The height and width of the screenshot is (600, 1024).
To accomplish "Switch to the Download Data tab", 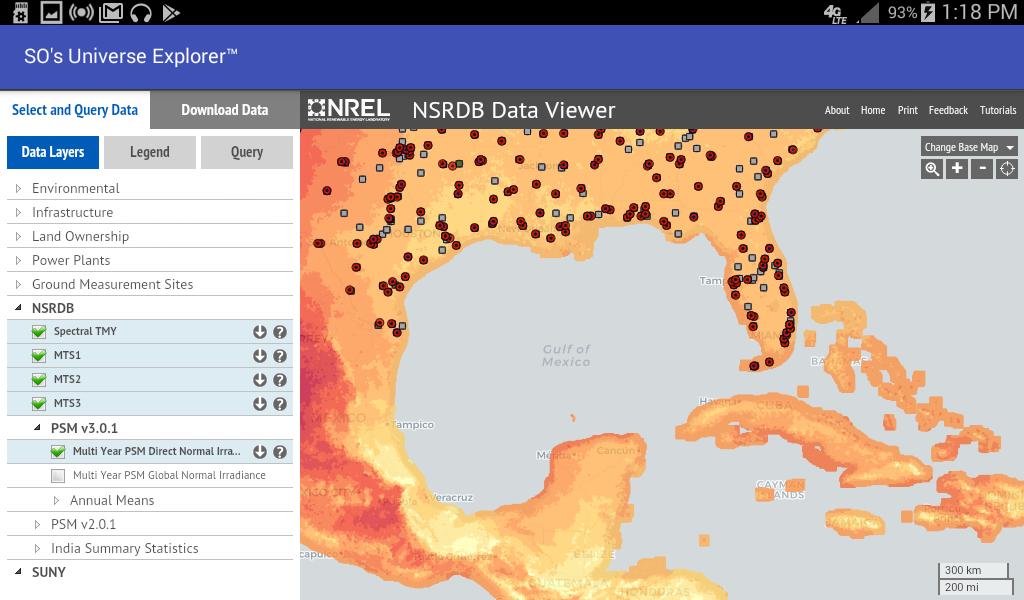I will tap(225, 110).
